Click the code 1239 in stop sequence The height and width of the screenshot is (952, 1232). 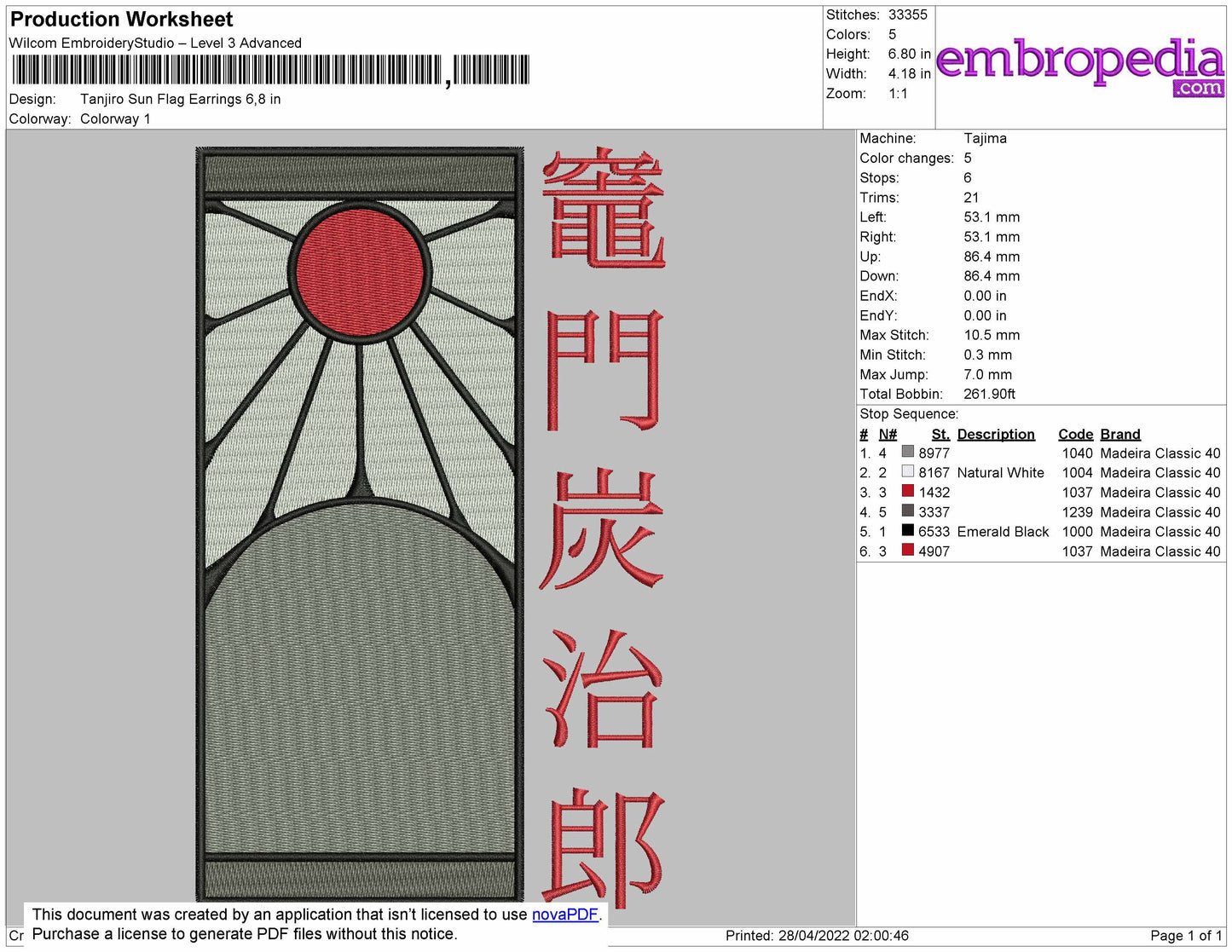1078,511
